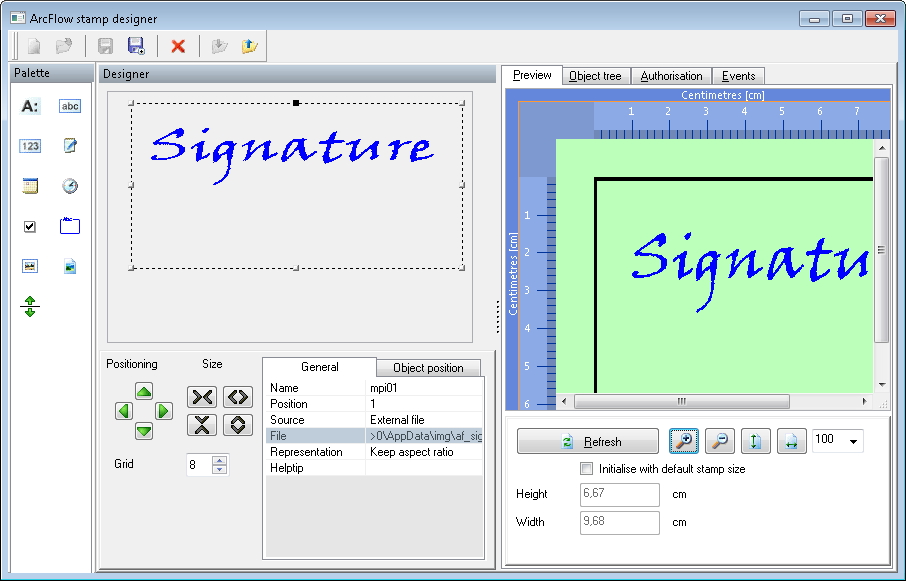This screenshot has width=906, height=581.
Task: Click the File property path value
Action: (x=425, y=436)
